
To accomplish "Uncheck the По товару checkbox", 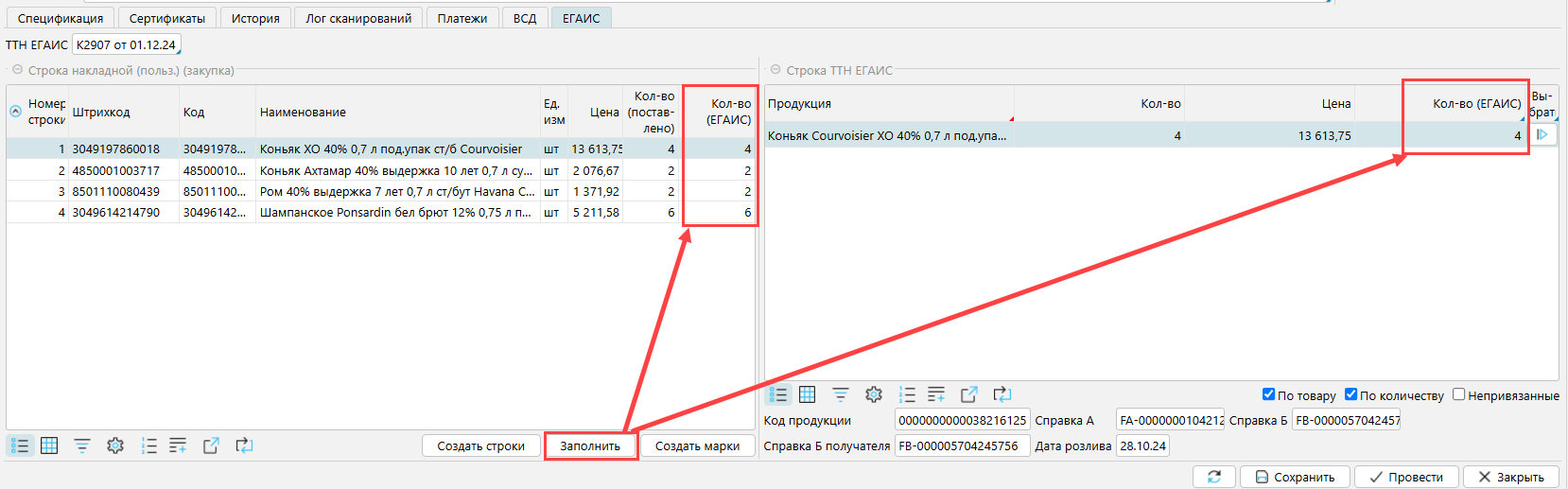I will [1268, 394].
